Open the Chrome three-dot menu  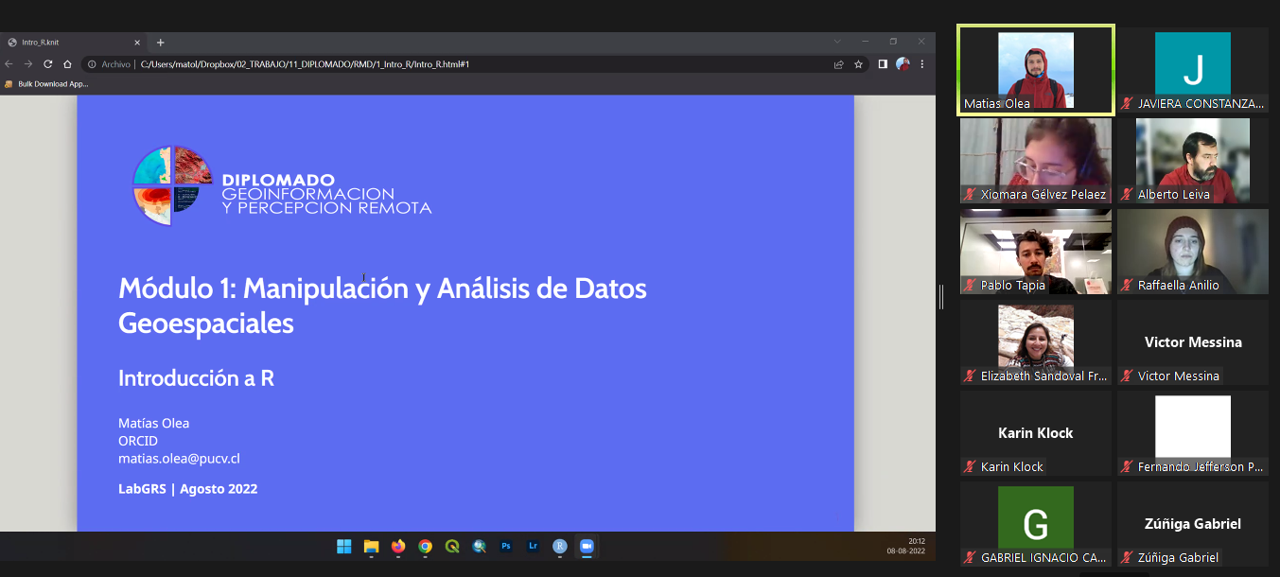[922, 64]
